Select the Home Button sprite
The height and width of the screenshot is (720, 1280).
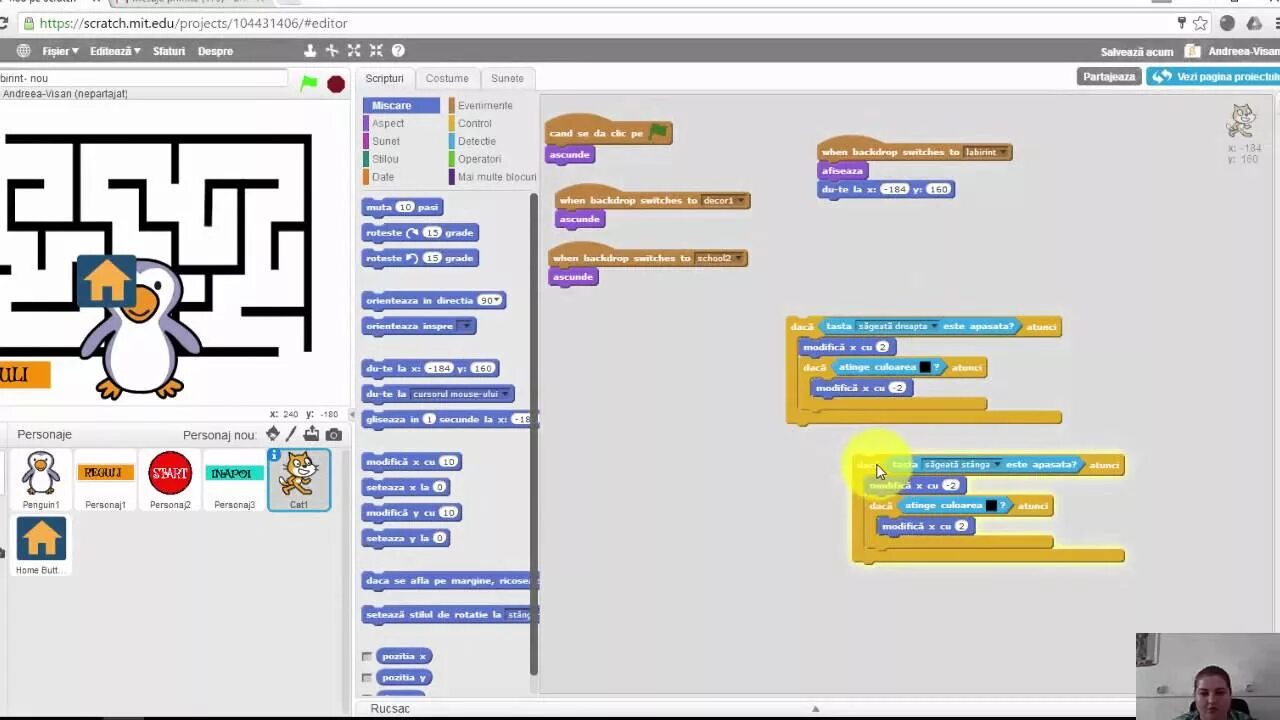pos(41,545)
